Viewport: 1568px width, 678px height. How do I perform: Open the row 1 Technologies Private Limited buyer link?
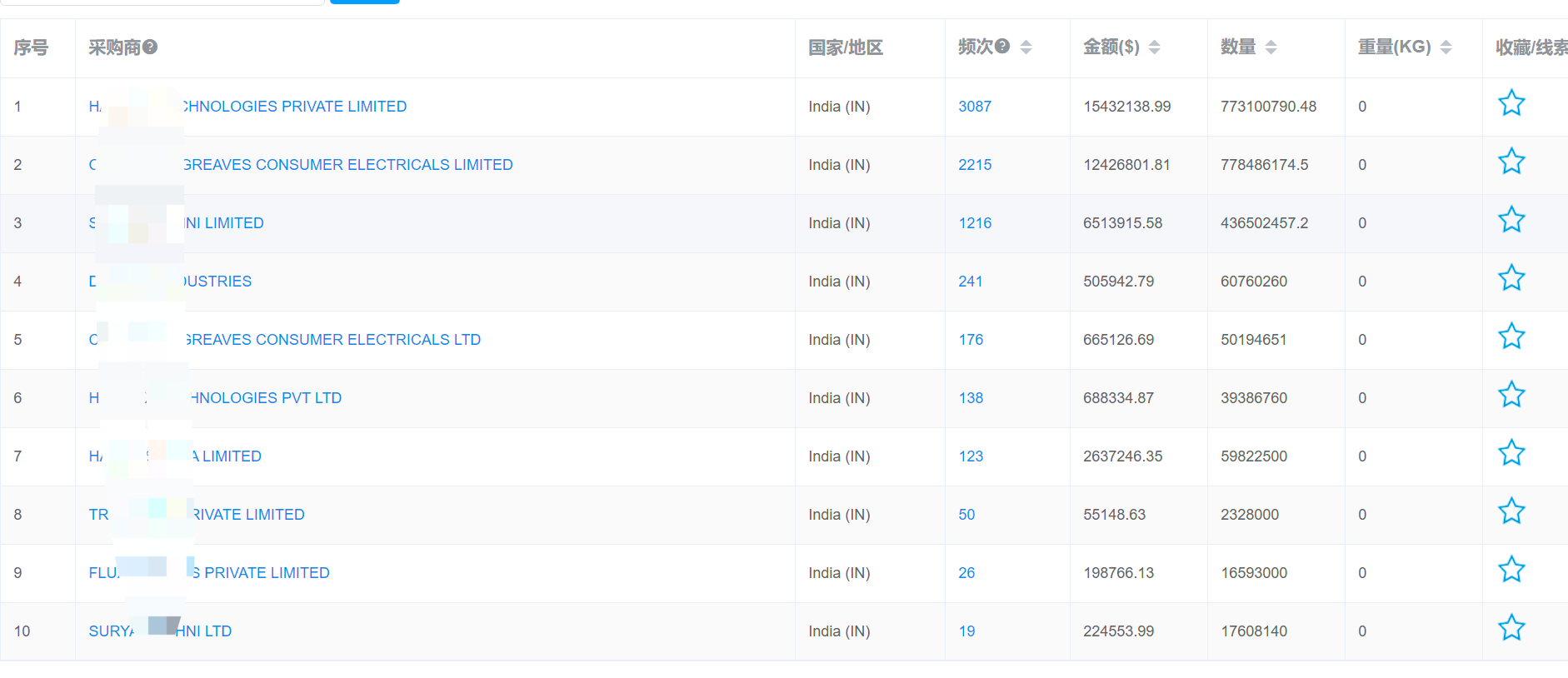point(247,107)
